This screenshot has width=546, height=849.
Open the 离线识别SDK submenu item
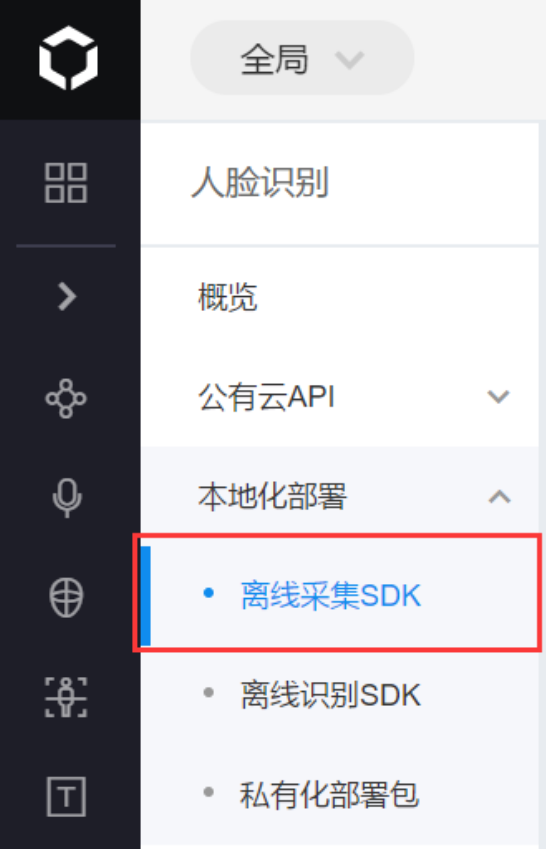330,695
